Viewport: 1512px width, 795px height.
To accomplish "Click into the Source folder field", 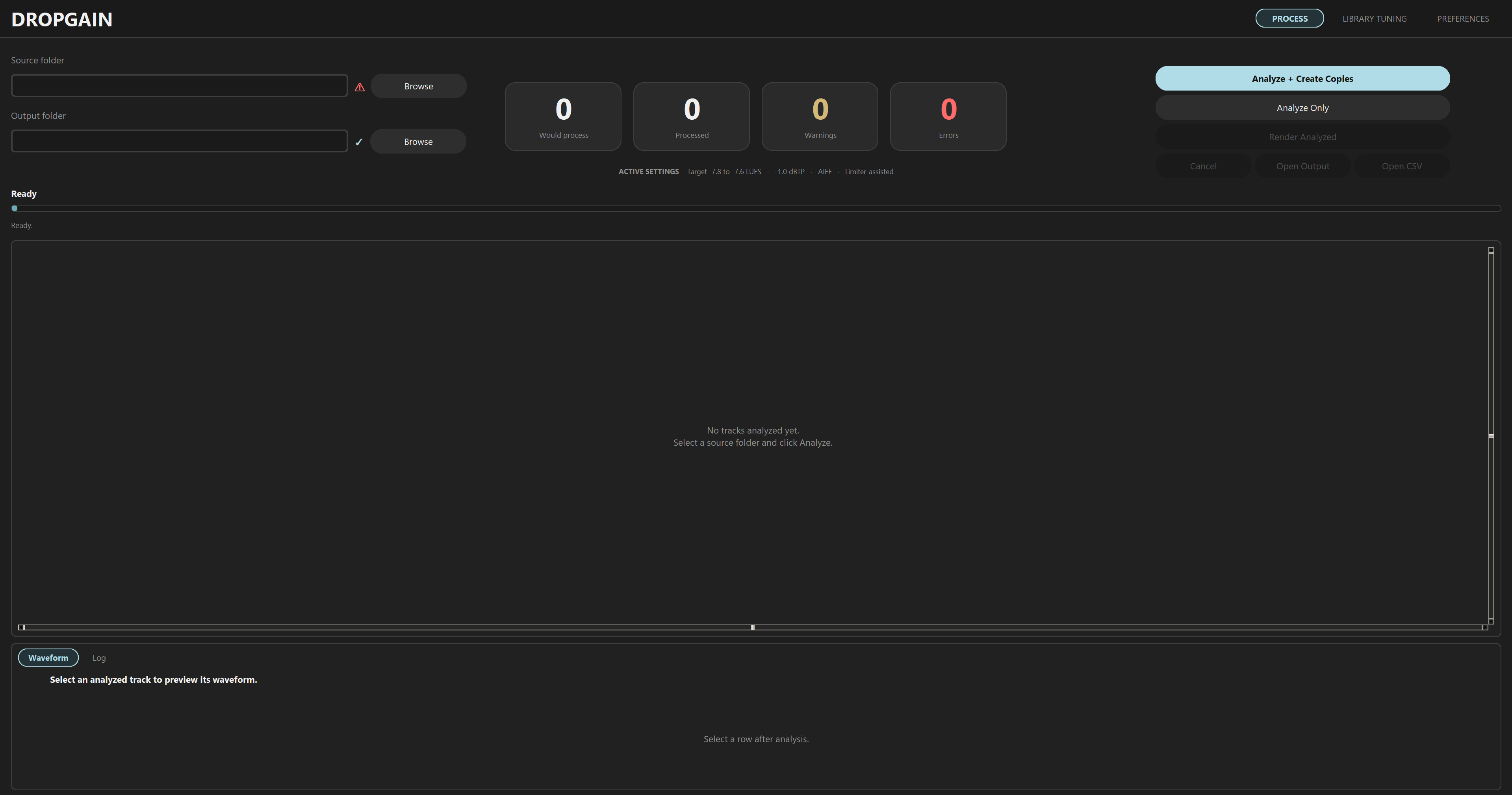I will point(179,86).
